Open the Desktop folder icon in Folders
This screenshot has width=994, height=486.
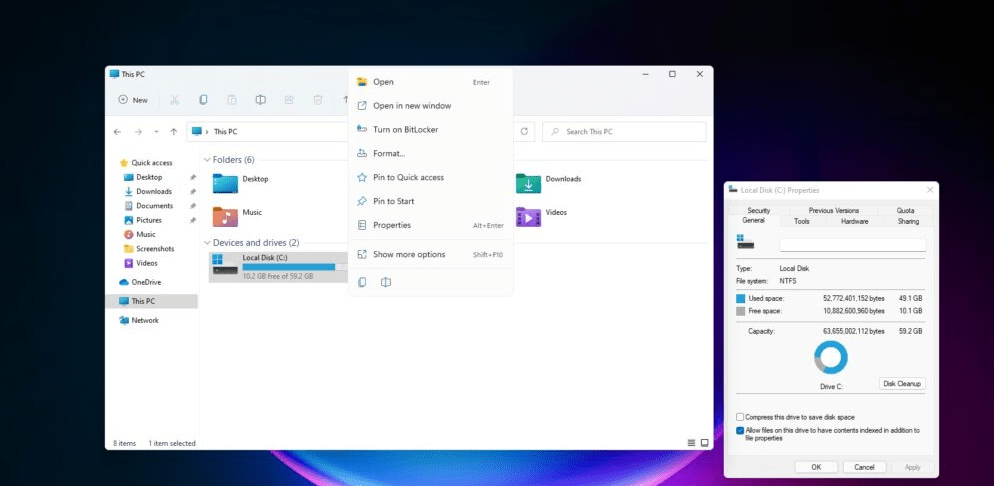tap(225, 183)
